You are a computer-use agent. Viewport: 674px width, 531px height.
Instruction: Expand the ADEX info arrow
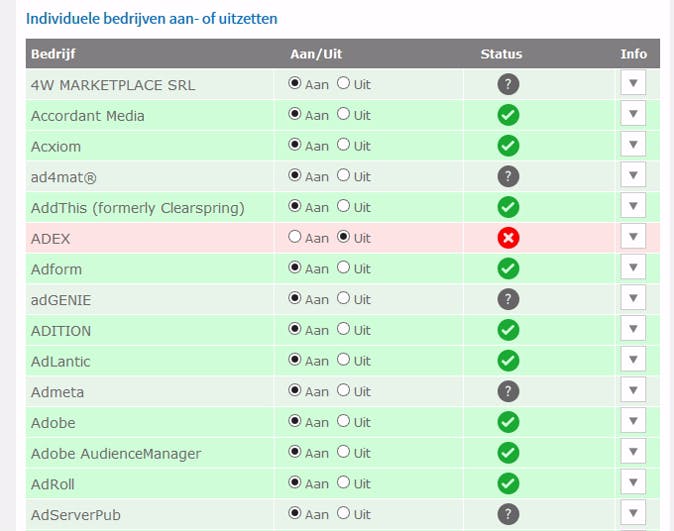[x=633, y=236]
